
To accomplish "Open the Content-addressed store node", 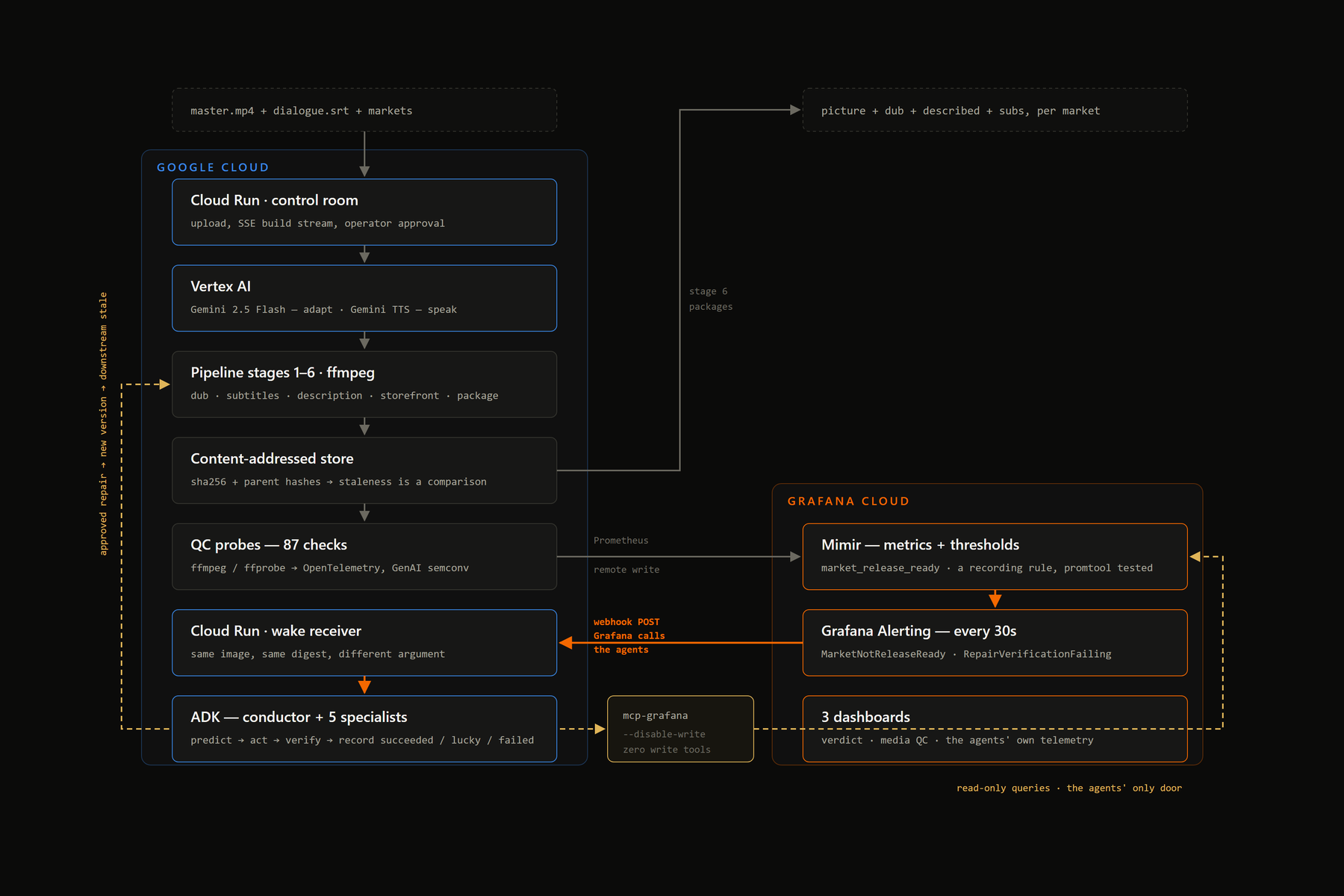I will 364,470.
